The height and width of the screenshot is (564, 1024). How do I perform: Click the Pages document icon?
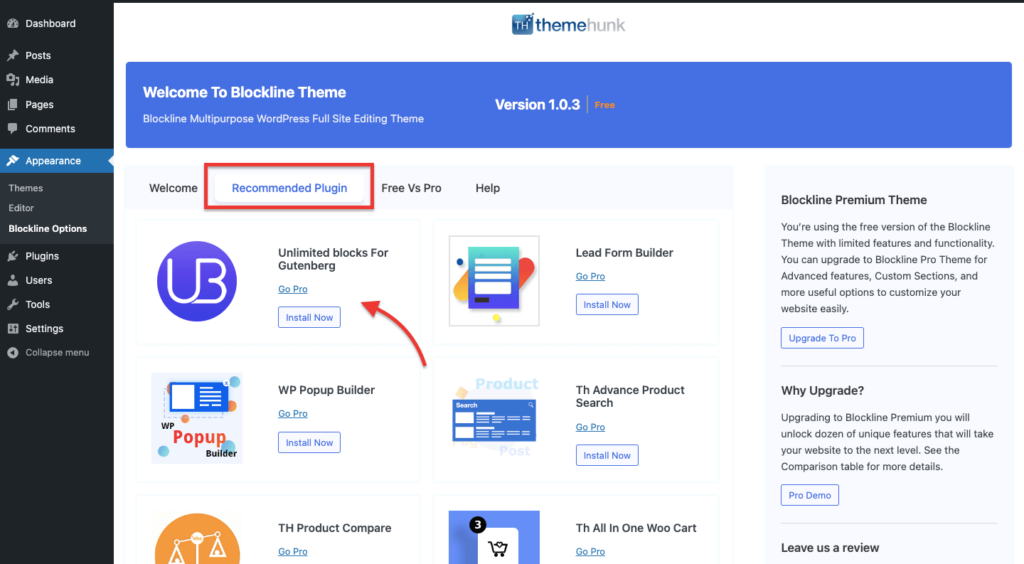tap(12, 104)
